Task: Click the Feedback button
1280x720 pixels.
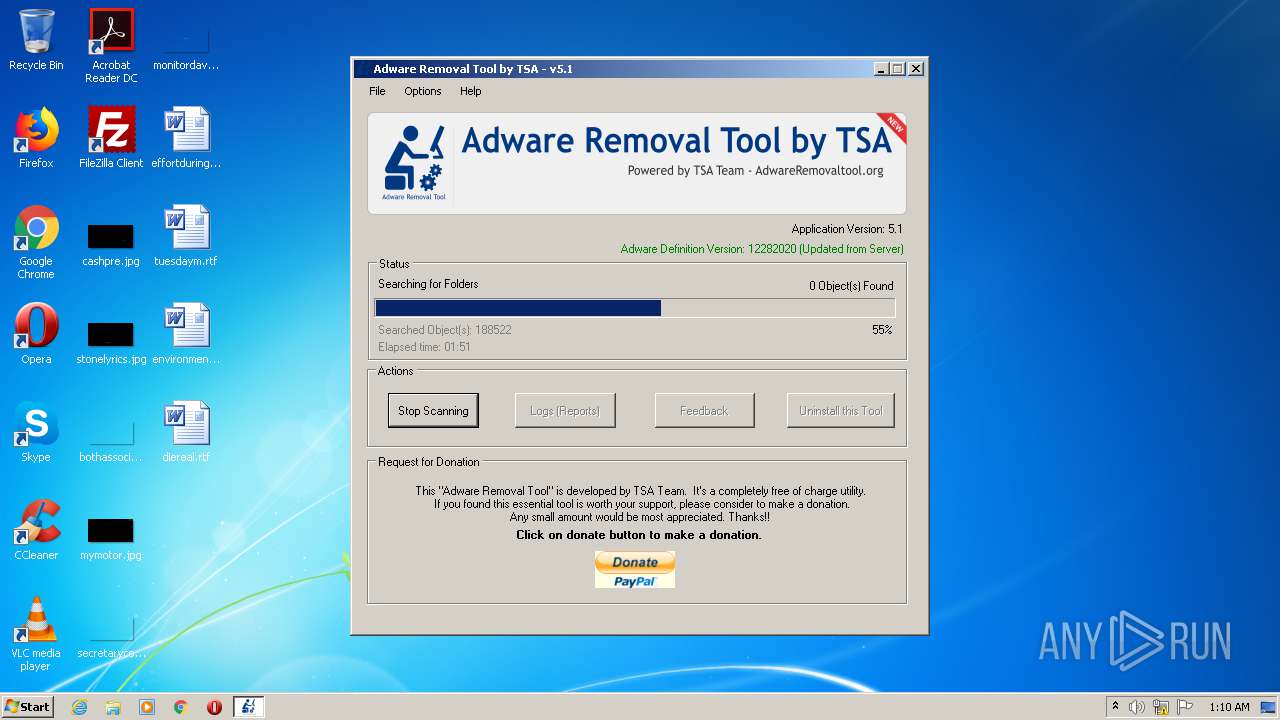Action: coord(704,410)
